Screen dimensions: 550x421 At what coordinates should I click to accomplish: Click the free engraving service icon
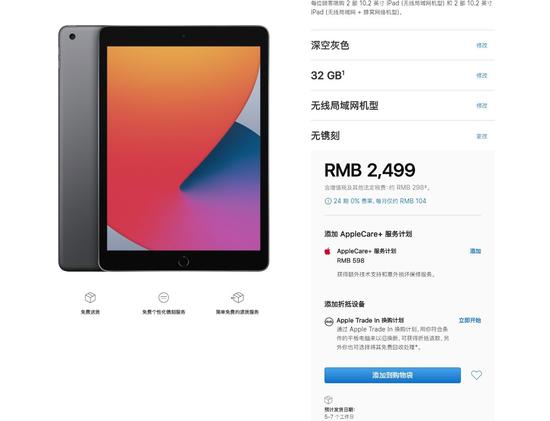click(x=163, y=298)
